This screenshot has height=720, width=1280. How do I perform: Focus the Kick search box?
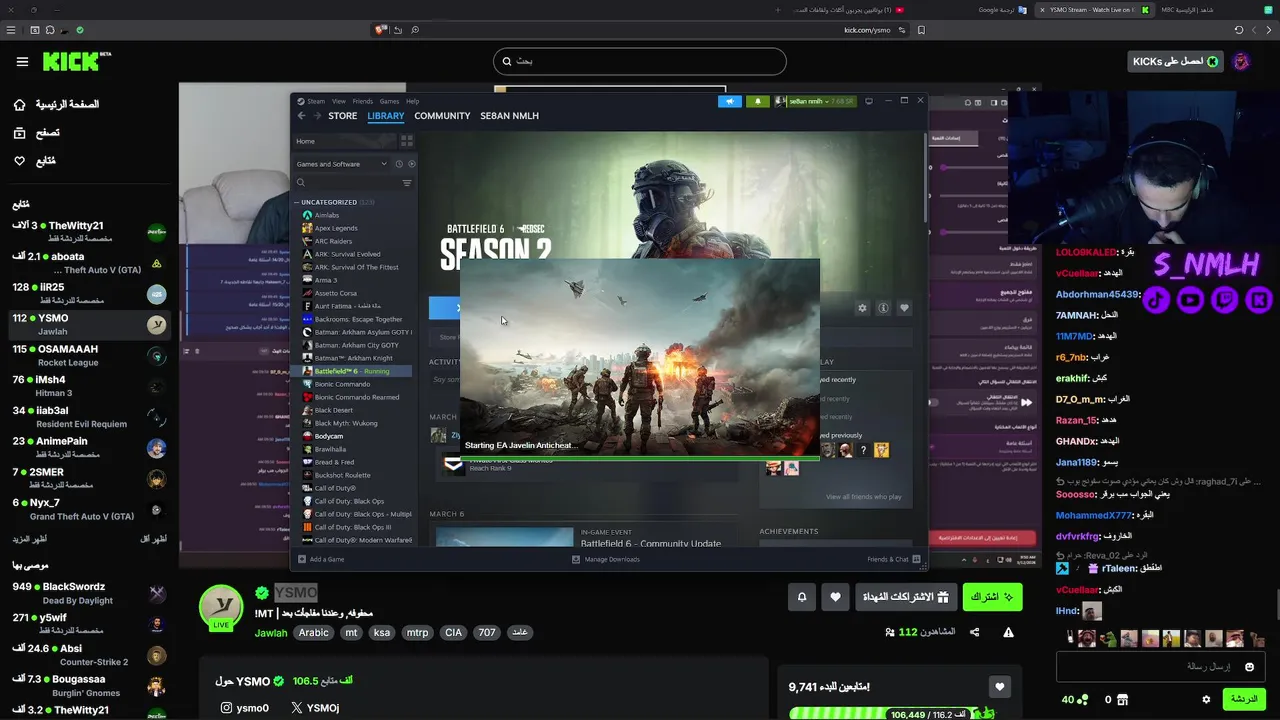(x=639, y=61)
